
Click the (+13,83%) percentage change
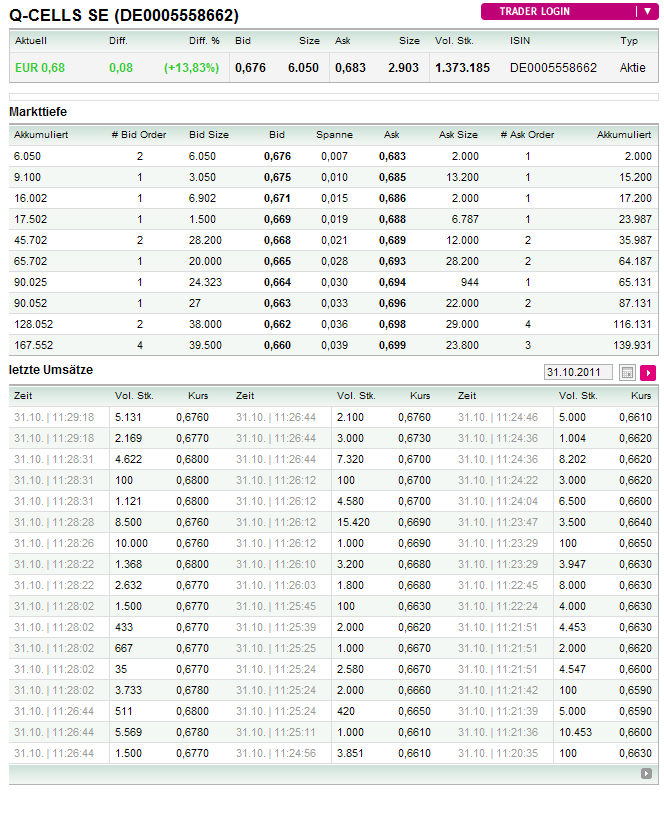[x=194, y=68]
